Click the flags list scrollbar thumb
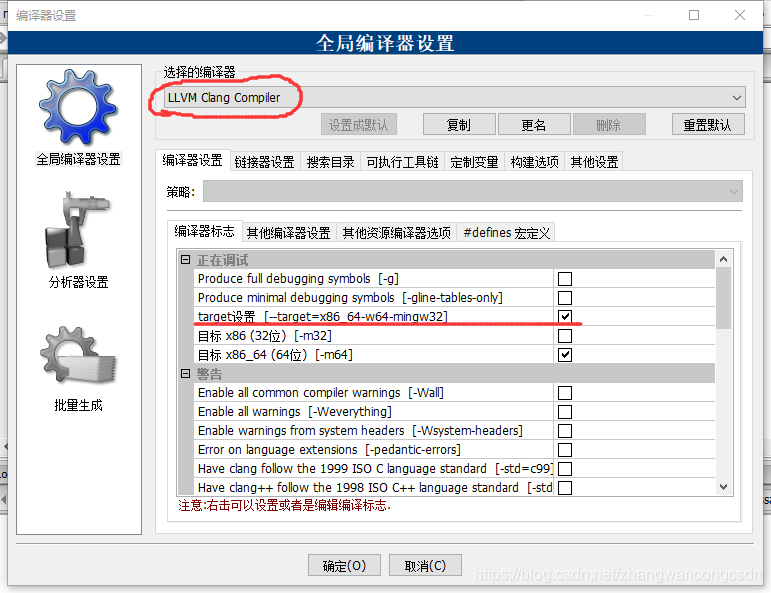 (x=723, y=298)
